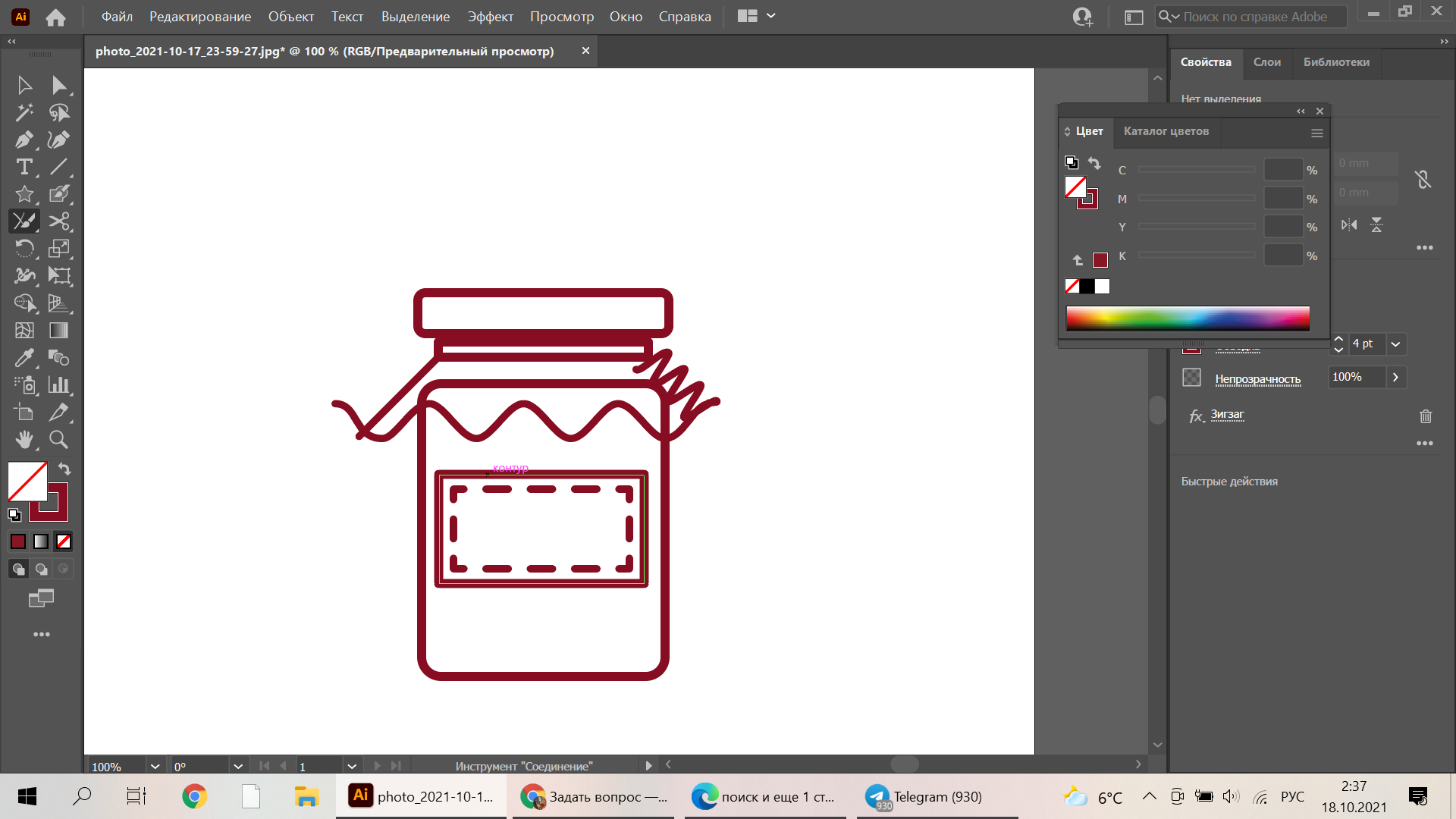This screenshot has height=819, width=1456.
Task: Open the zoom level 100% dropdown
Action: click(155, 767)
